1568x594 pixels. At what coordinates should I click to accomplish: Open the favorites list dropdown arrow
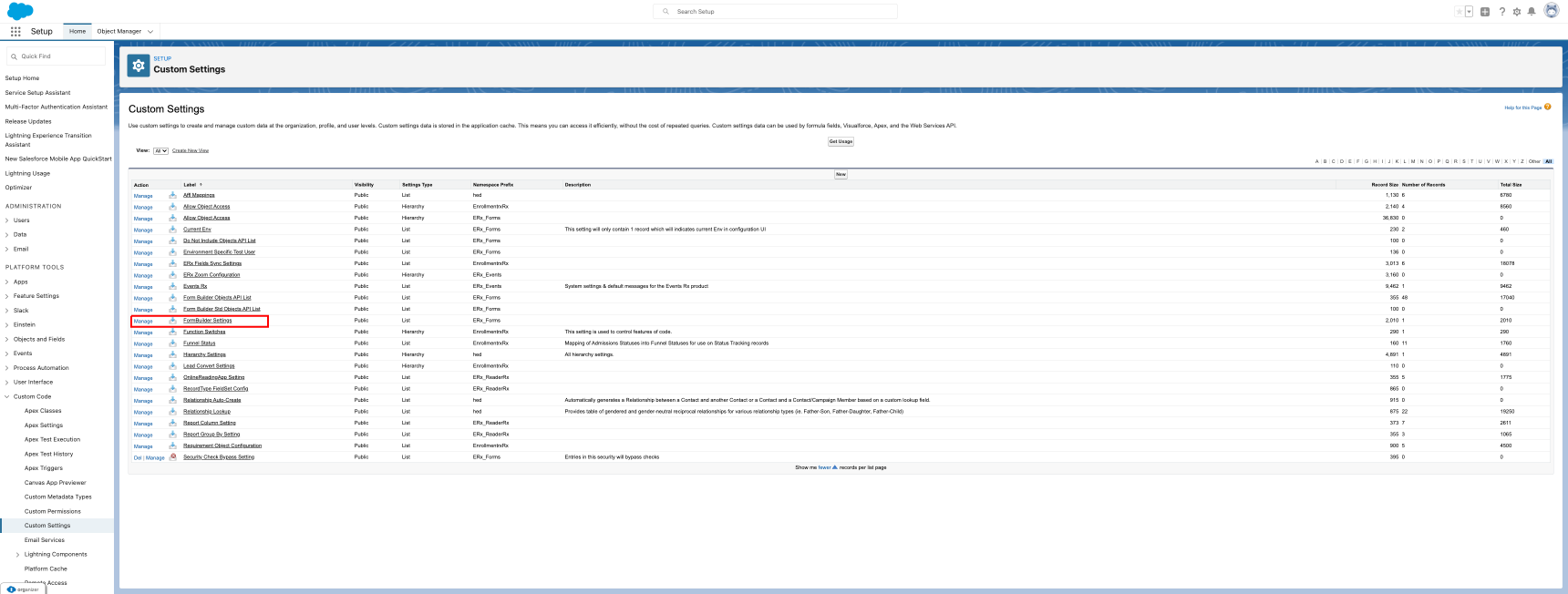pyautogui.click(x=1469, y=12)
